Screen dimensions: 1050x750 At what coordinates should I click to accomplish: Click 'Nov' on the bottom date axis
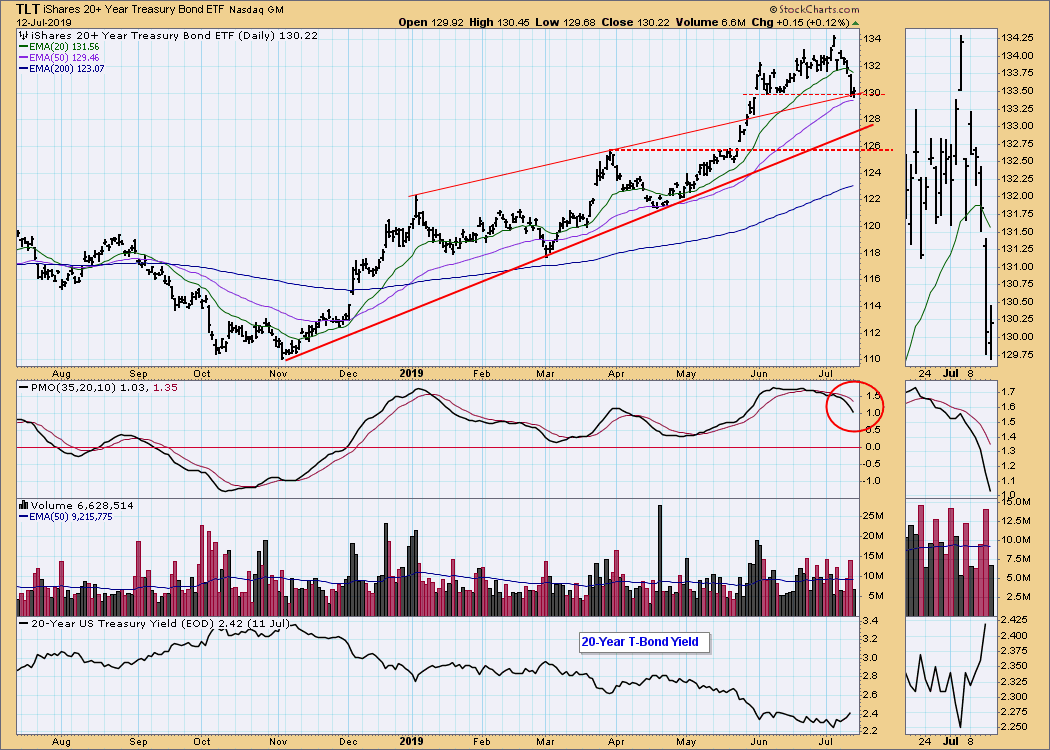coord(278,741)
